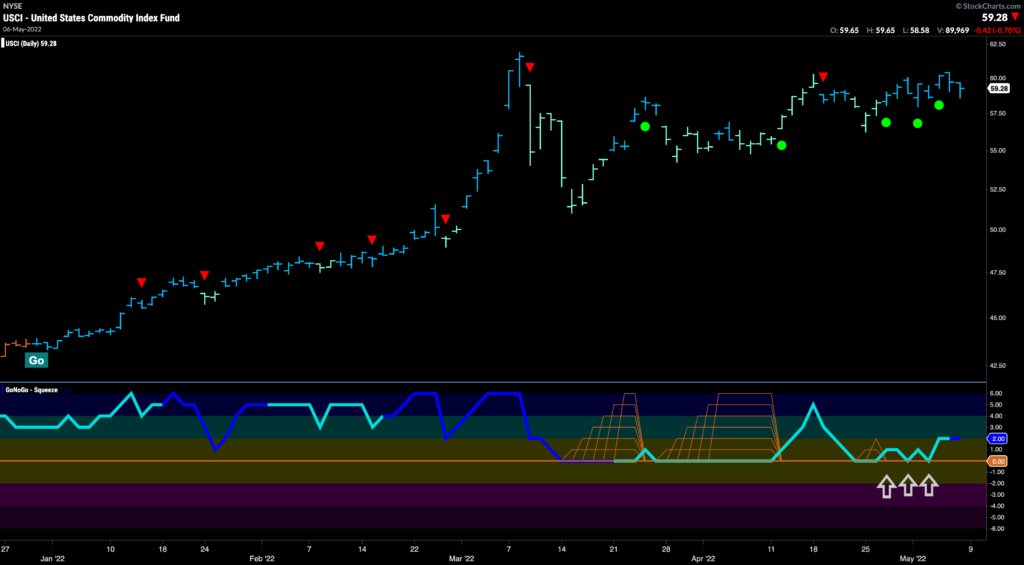Select the GoNoGo - Squeeze panel label
1024x565 pixels.
click(x=31, y=390)
